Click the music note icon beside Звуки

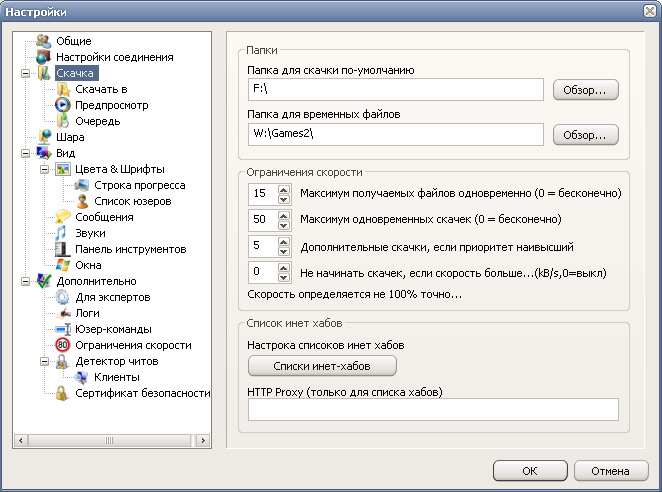coord(62,233)
